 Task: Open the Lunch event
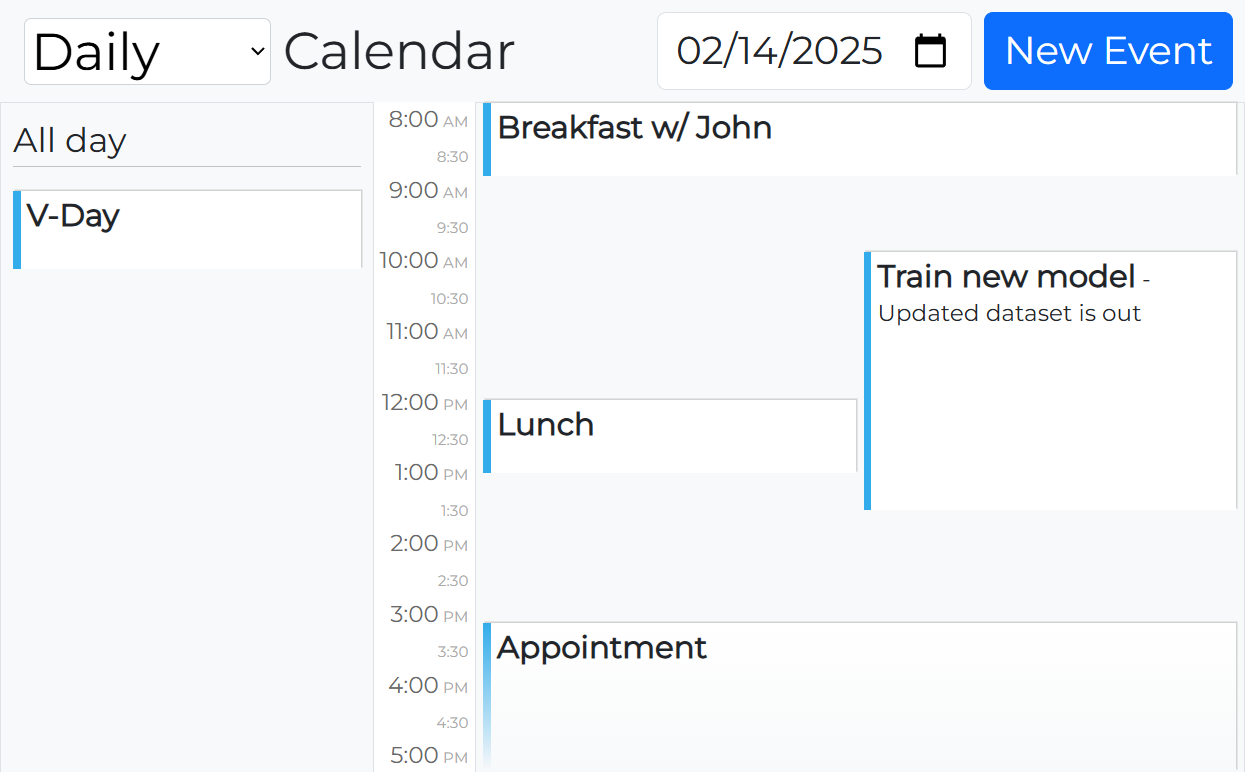pyautogui.click(x=670, y=436)
